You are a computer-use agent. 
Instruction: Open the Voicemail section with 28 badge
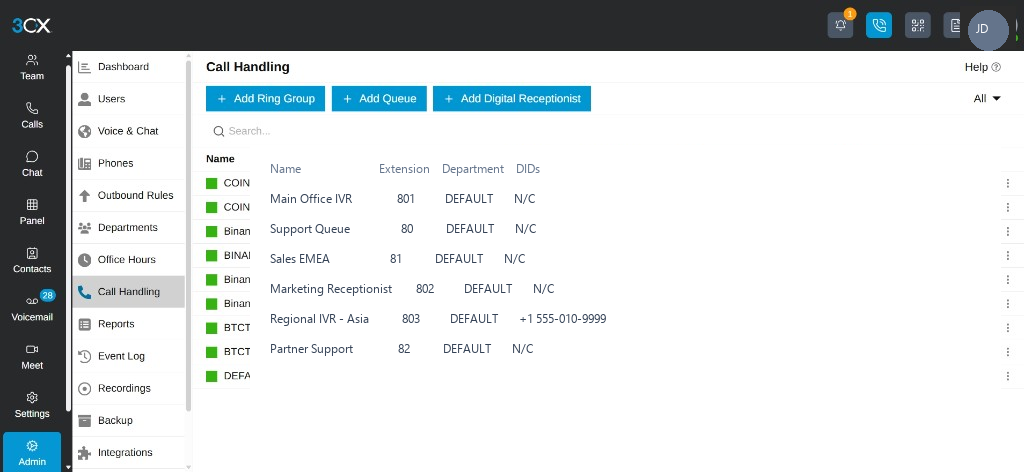coord(32,308)
